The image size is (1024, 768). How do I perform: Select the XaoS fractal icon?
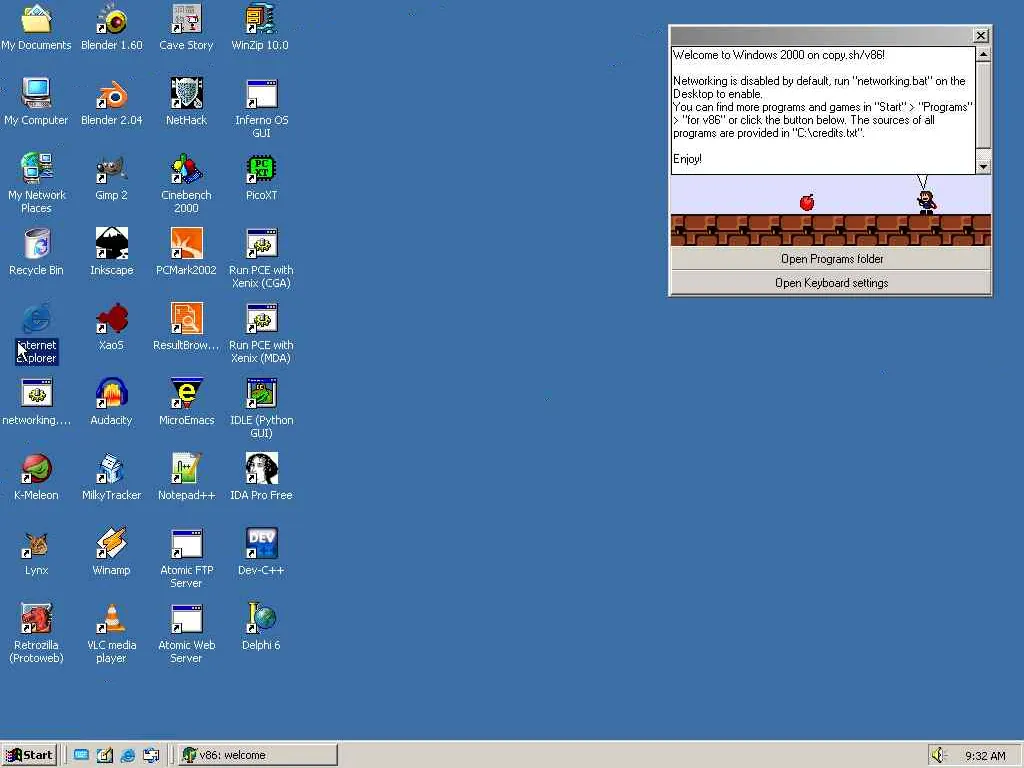point(112,319)
